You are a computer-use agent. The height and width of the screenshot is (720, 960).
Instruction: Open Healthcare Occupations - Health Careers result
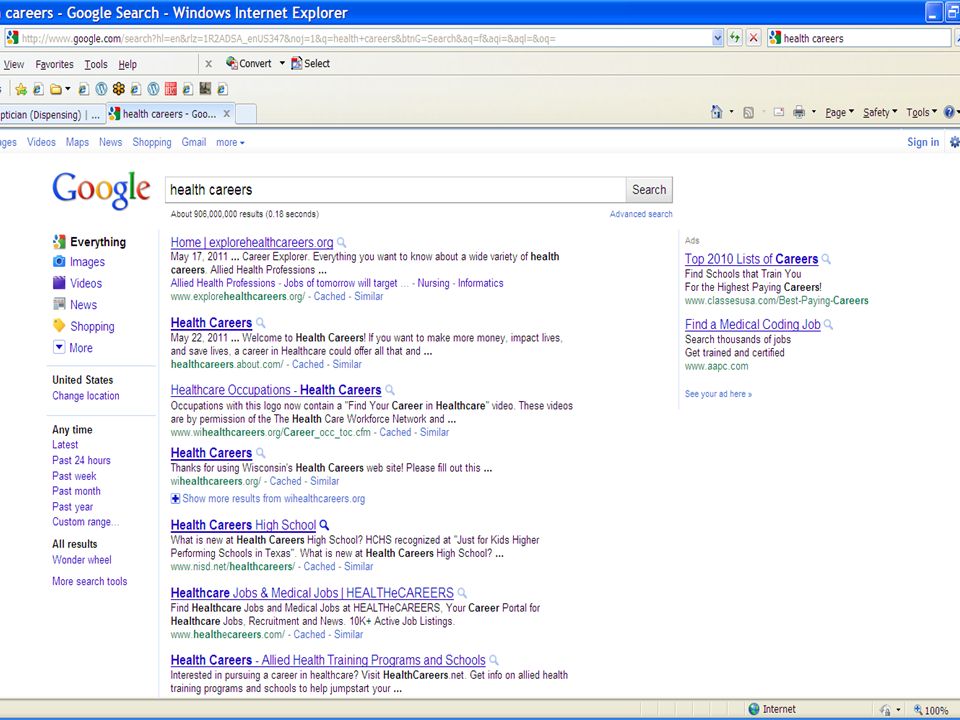tap(276, 390)
